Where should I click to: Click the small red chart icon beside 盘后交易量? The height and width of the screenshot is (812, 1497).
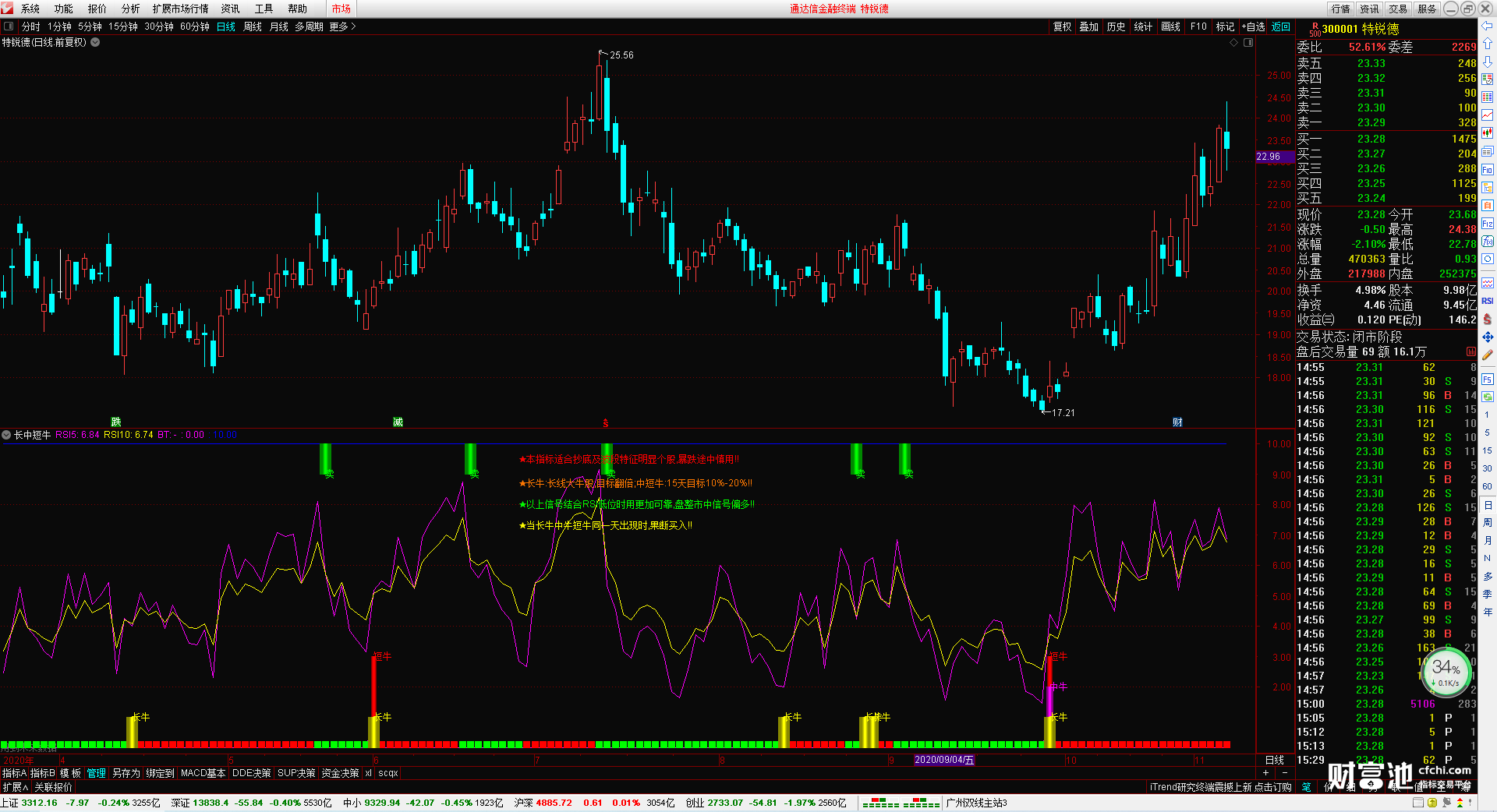(1471, 352)
